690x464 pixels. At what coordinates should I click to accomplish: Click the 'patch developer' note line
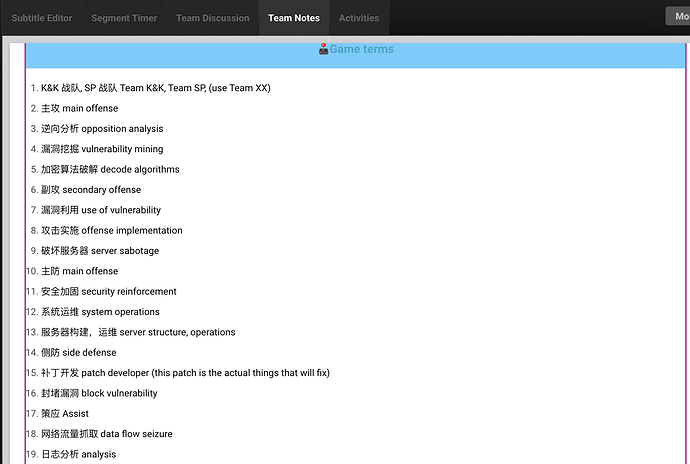pyautogui.click(x=185, y=373)
